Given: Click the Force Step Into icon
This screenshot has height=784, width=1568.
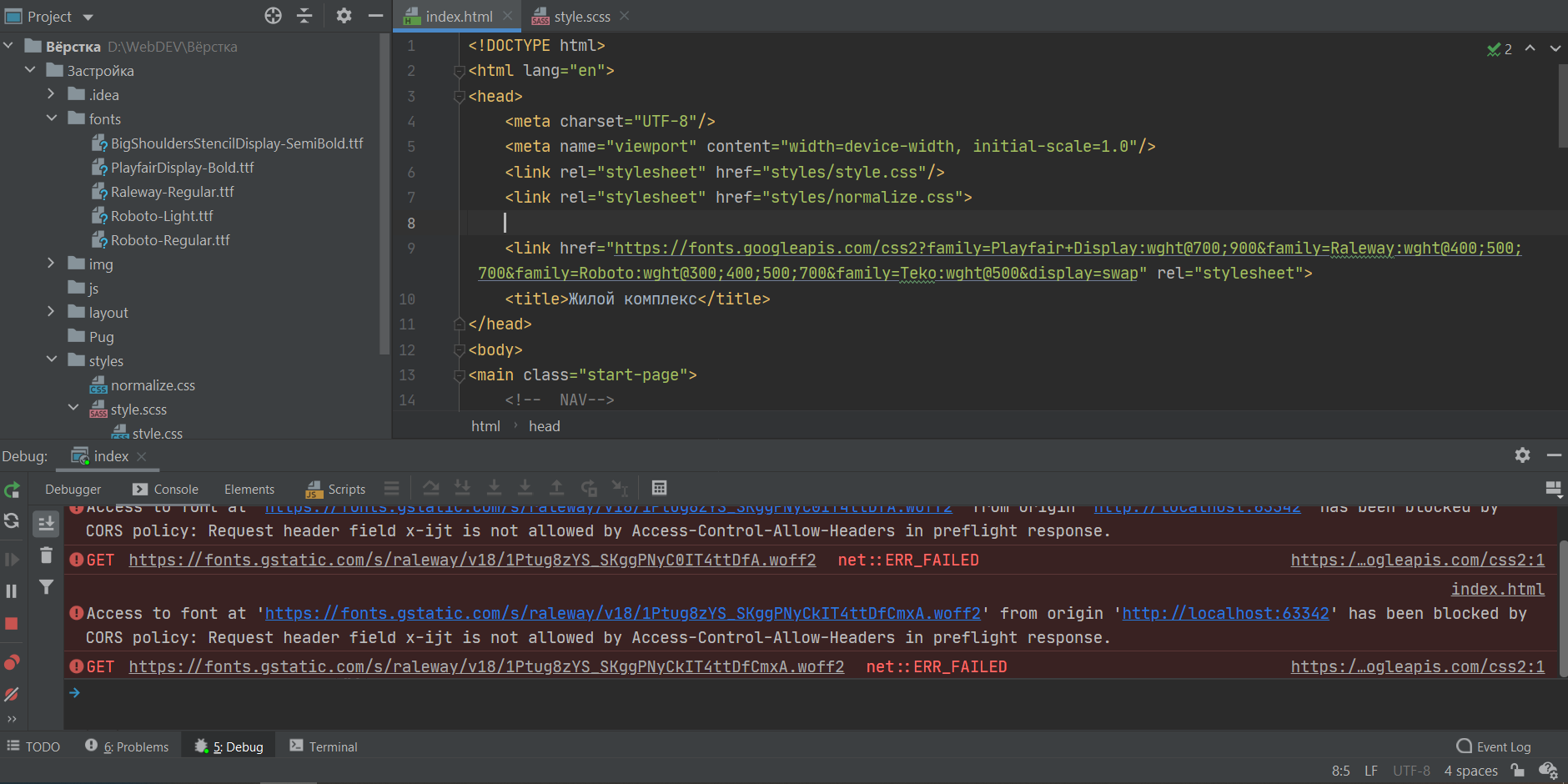Looking at the screenshot, I should pyautogui.click(x=494, y=489).
